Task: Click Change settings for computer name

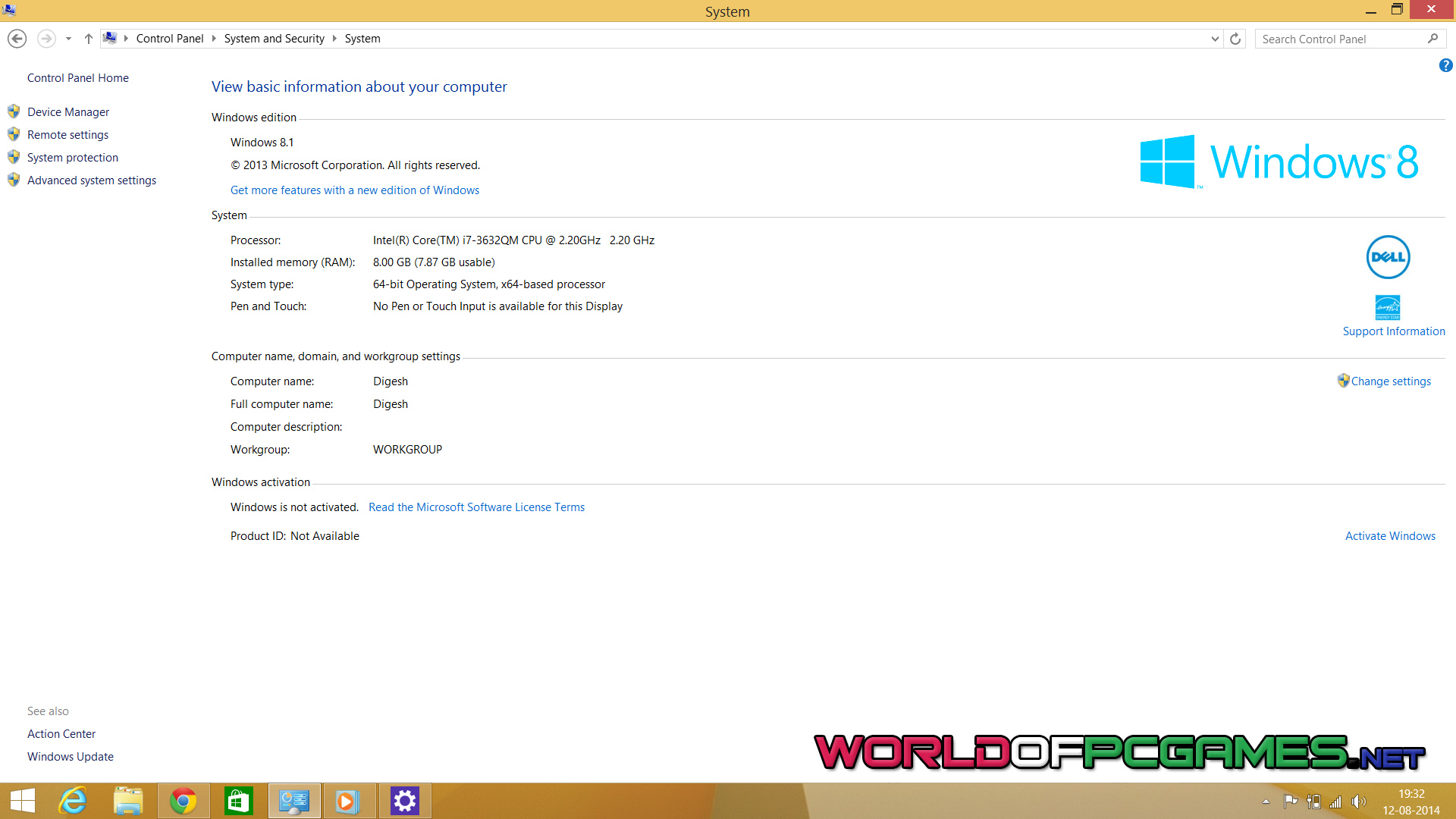Action: tap(1391, 381)
